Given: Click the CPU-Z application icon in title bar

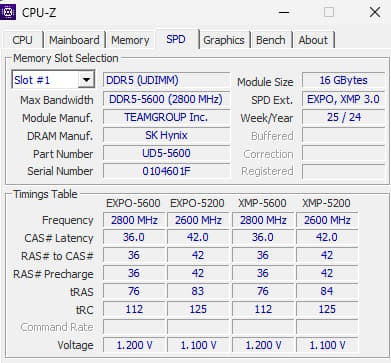Looking at the screenshot, I should [8, 12].
